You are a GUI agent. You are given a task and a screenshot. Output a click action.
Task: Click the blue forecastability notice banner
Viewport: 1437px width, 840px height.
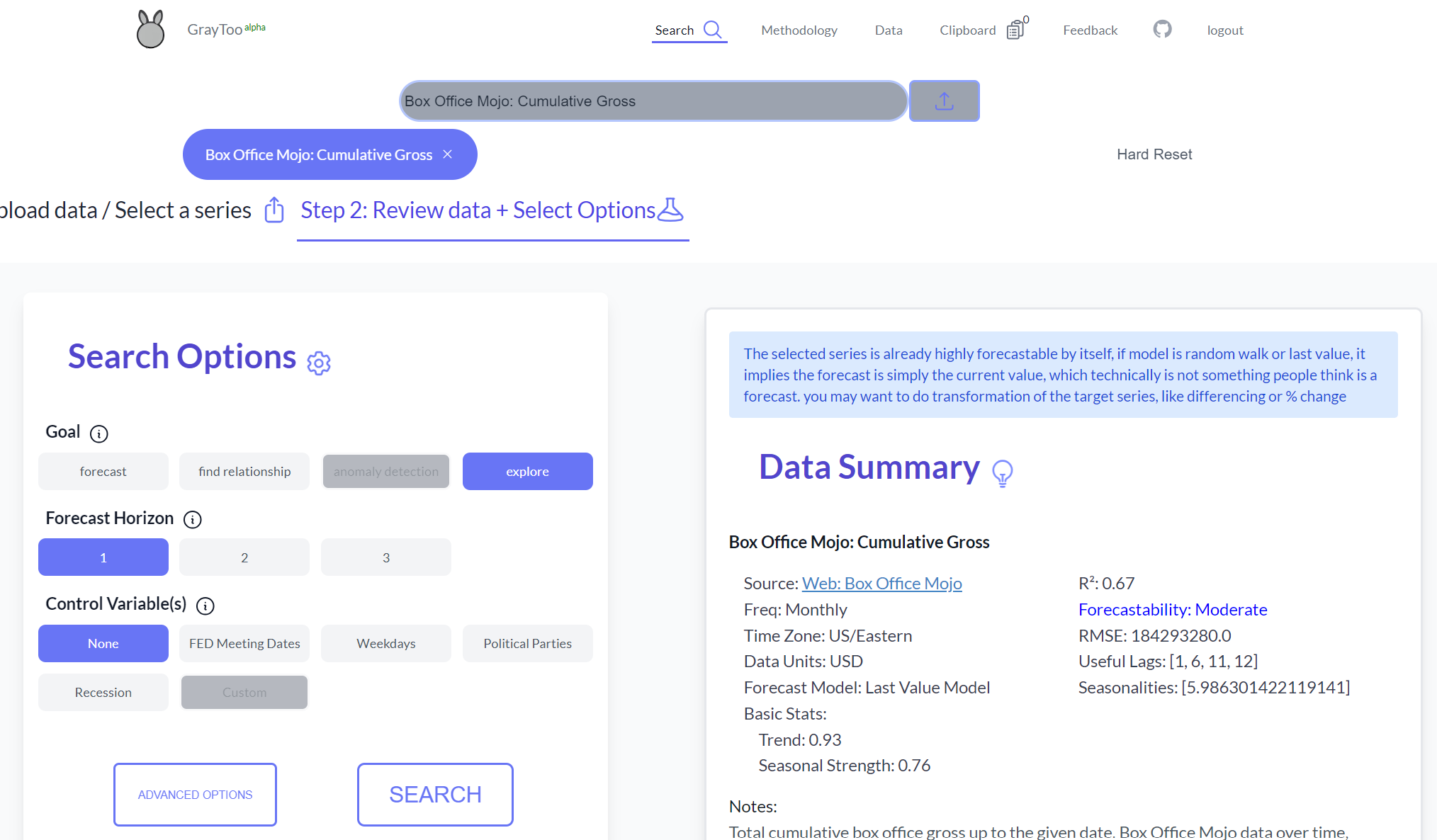[x=1063, y=375]
